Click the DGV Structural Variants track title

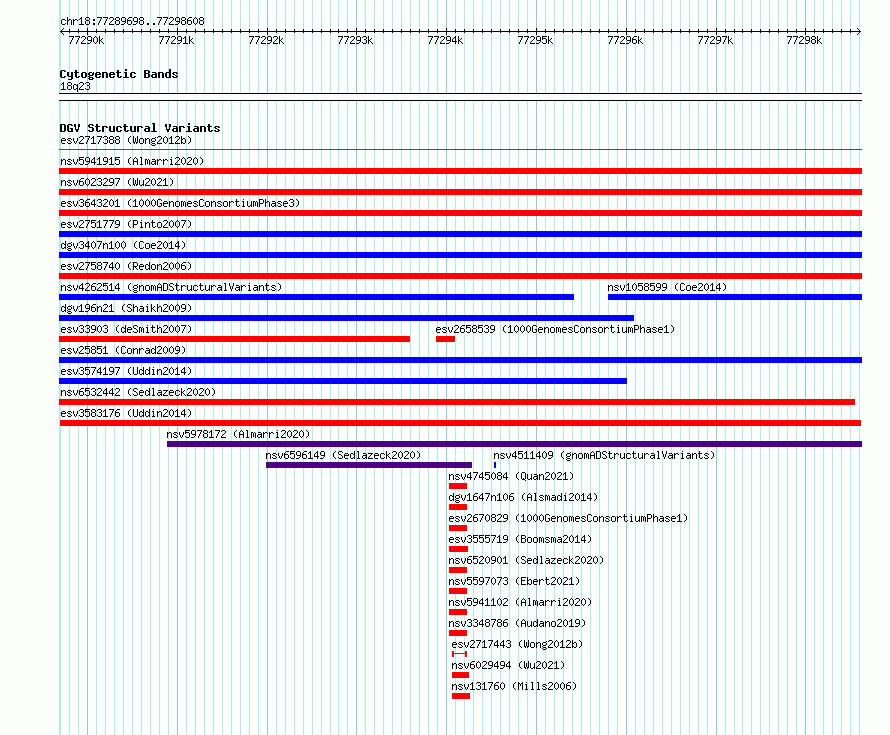pyautogui.click(x=140, y=128)
